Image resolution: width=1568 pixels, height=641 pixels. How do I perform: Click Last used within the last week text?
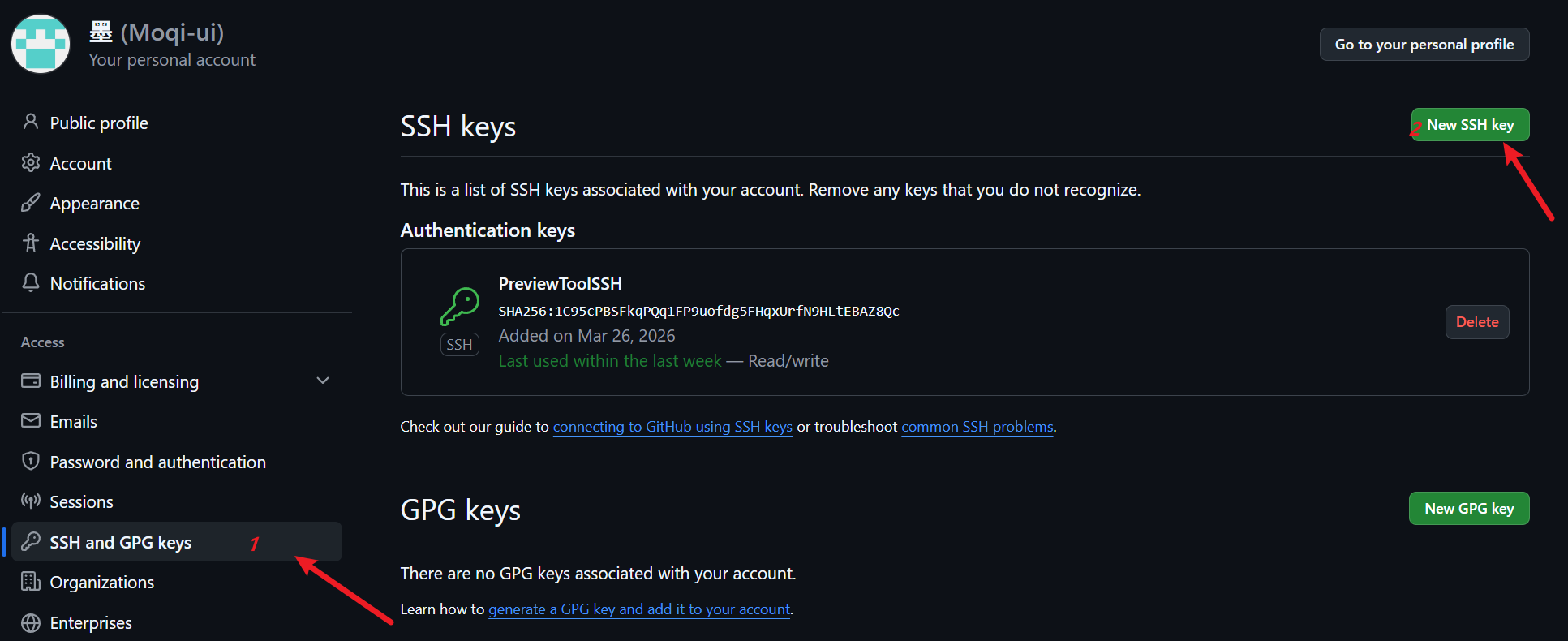pos(610,361)
